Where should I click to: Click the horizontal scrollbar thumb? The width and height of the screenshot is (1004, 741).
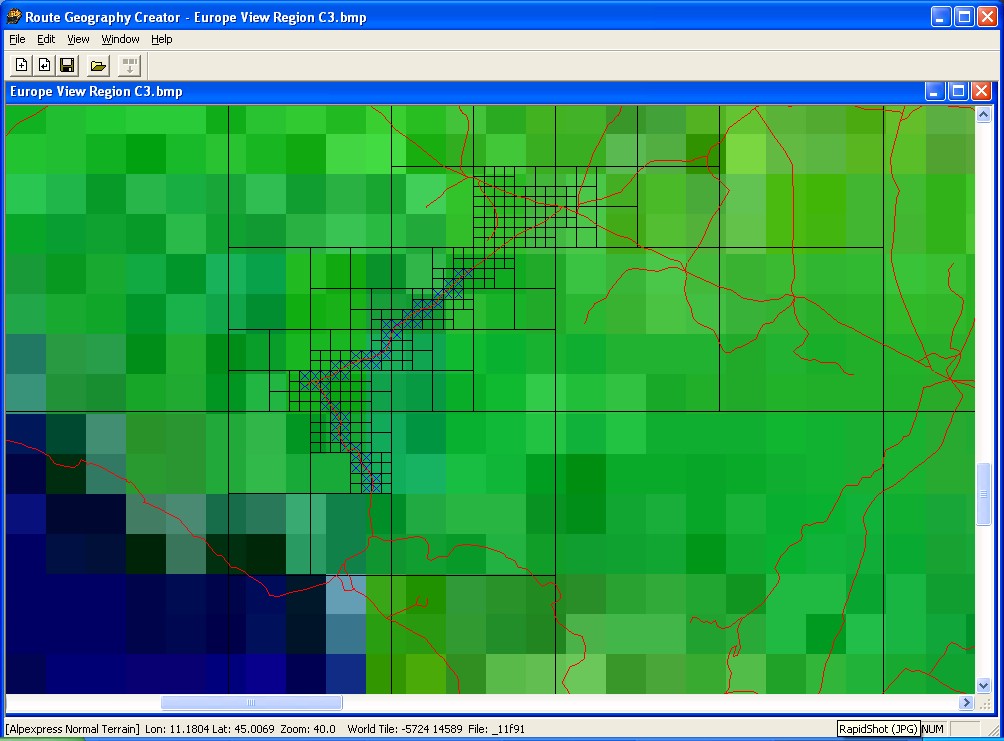click(x=252, y=703)
